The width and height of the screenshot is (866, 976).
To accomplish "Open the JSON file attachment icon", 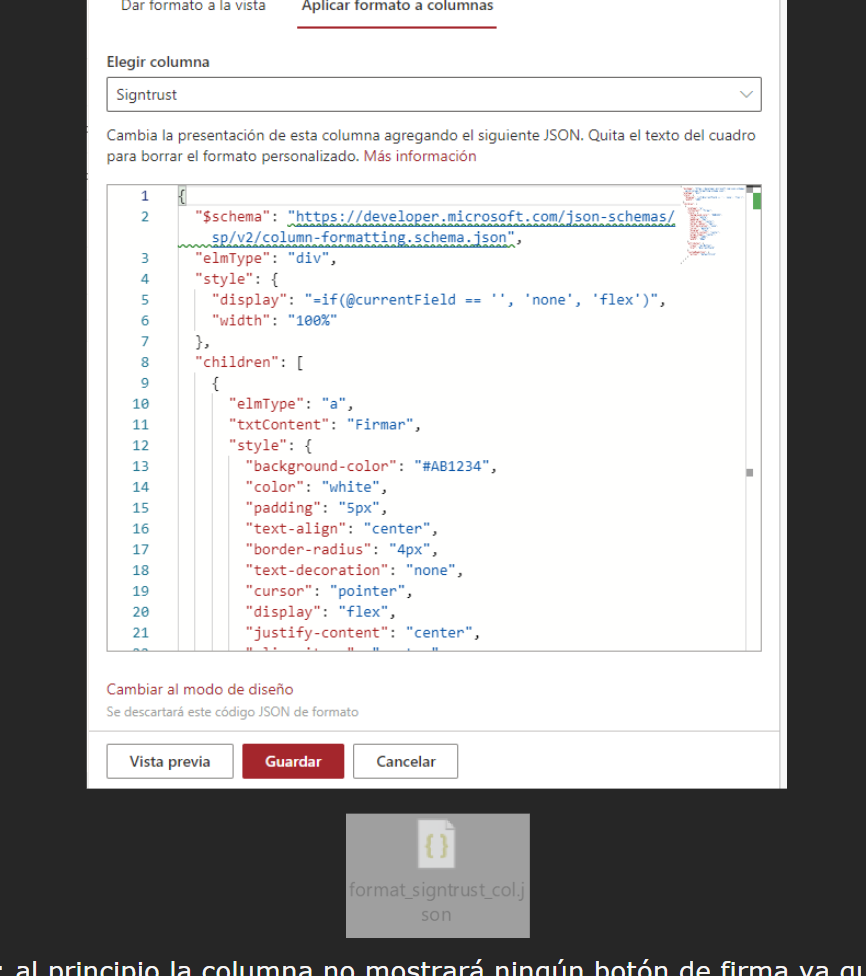I will pyautogui.click(x=437, y=845).
